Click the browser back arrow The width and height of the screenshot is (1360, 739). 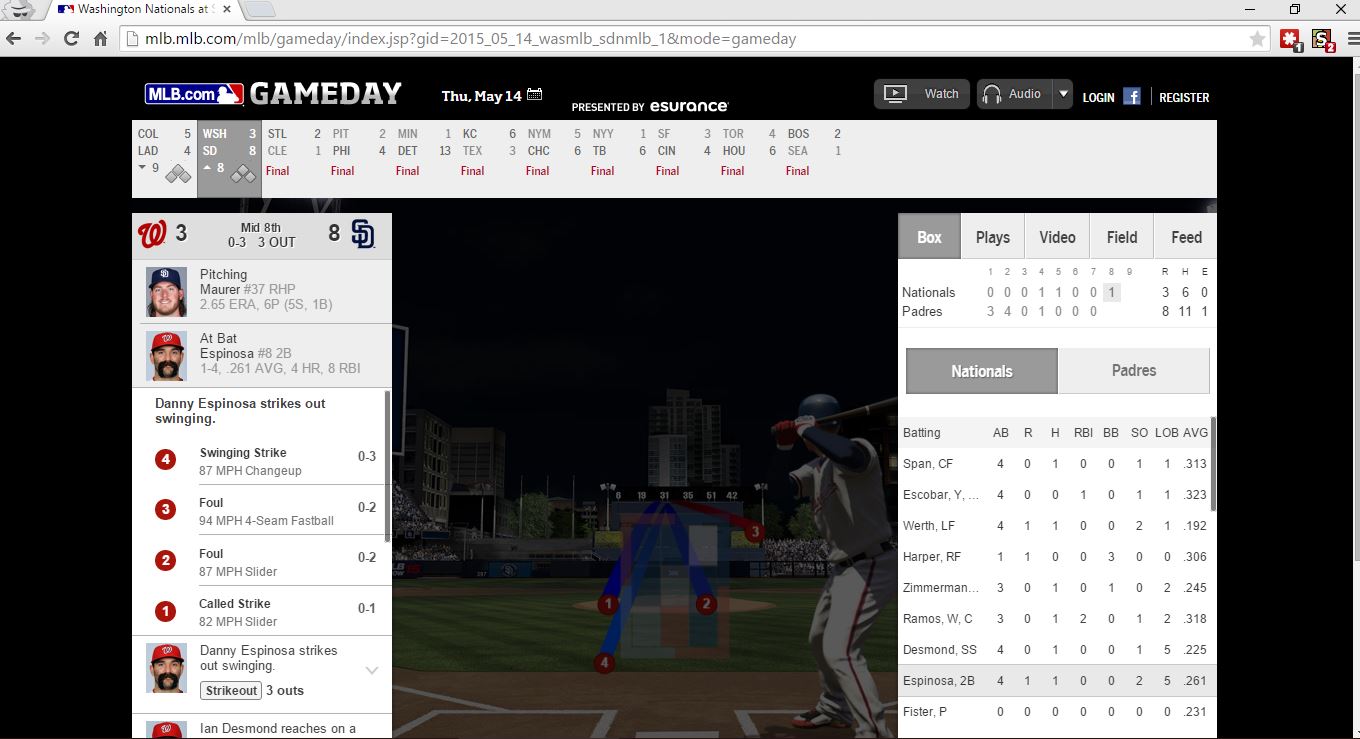pos(14,39)
